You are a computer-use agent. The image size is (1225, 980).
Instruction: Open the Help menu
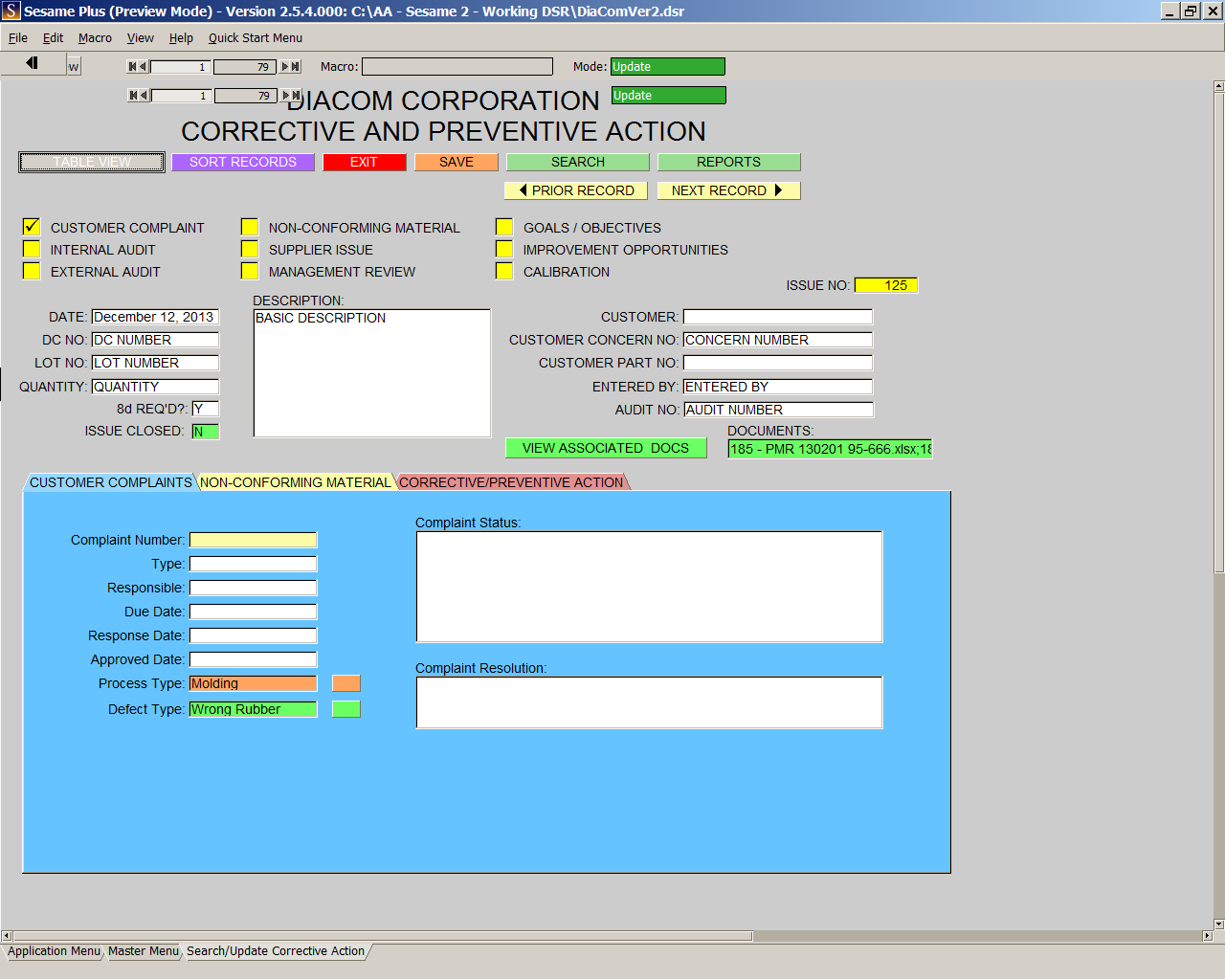[x=181, y=38]
